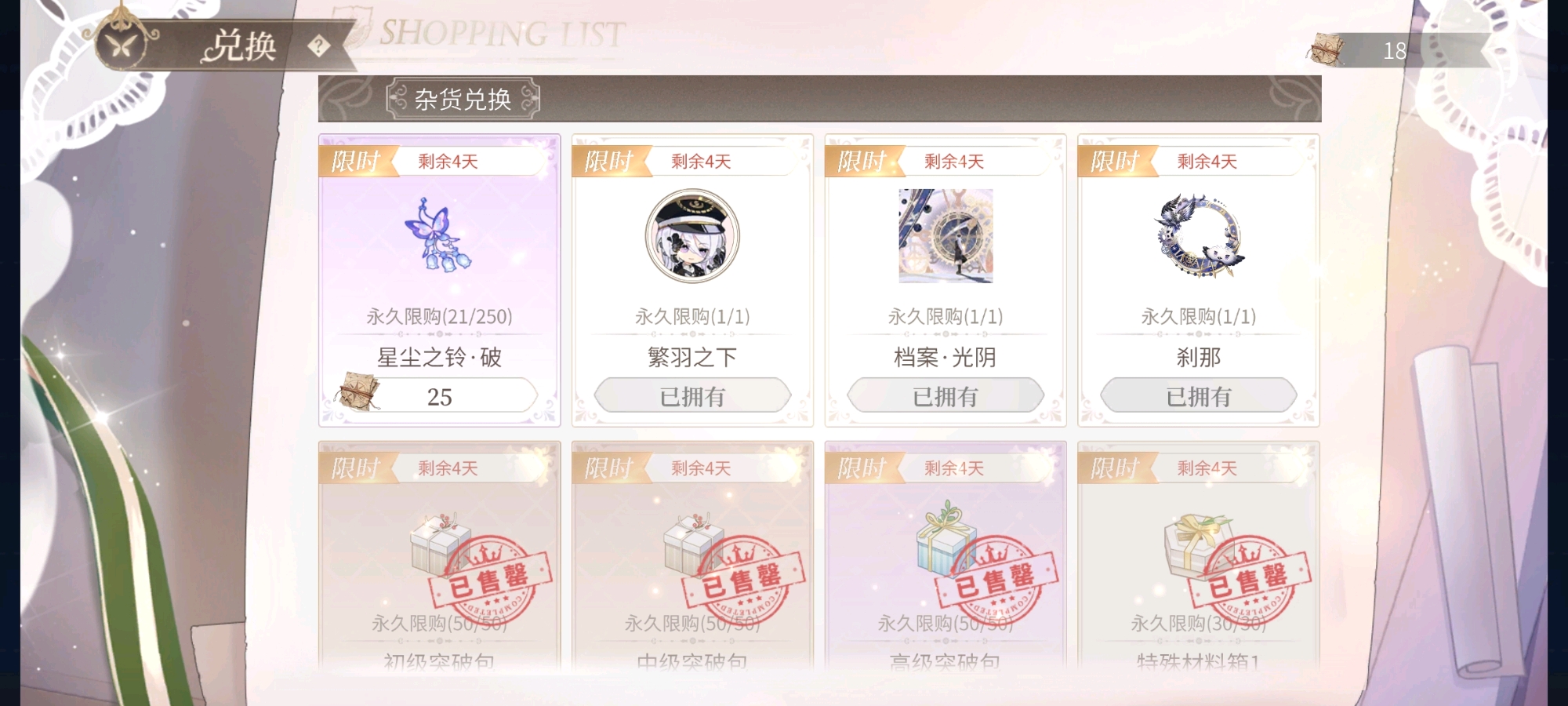Tap 永久限购(21/250) purchase limit text
The height and width of the screenshot is (706, 1568).
pos(439,316)
